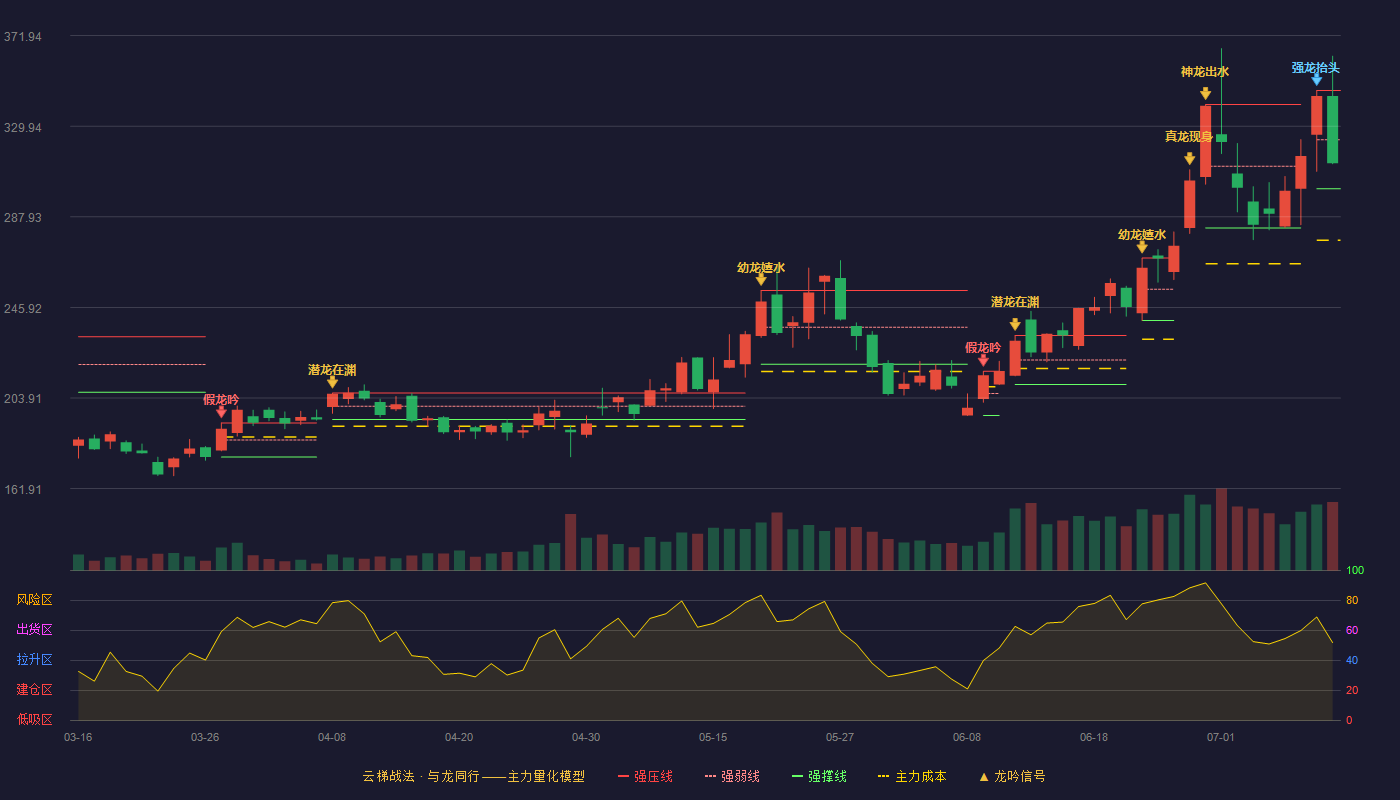Click the blue 强龙抬头 signal arrow
Screen dimensions: 1400x800
coord(1316,80)
